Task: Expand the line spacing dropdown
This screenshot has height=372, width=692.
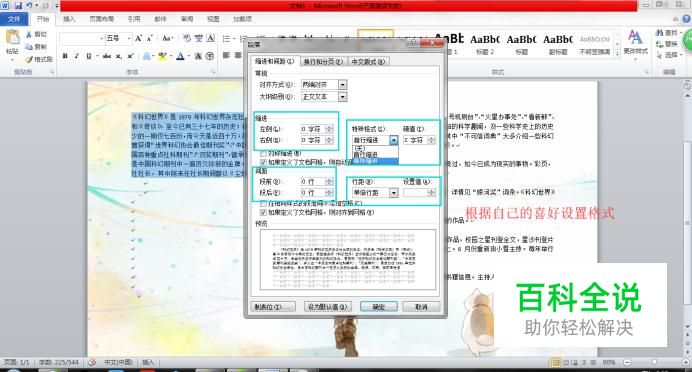Action: [x=393, y=193]
